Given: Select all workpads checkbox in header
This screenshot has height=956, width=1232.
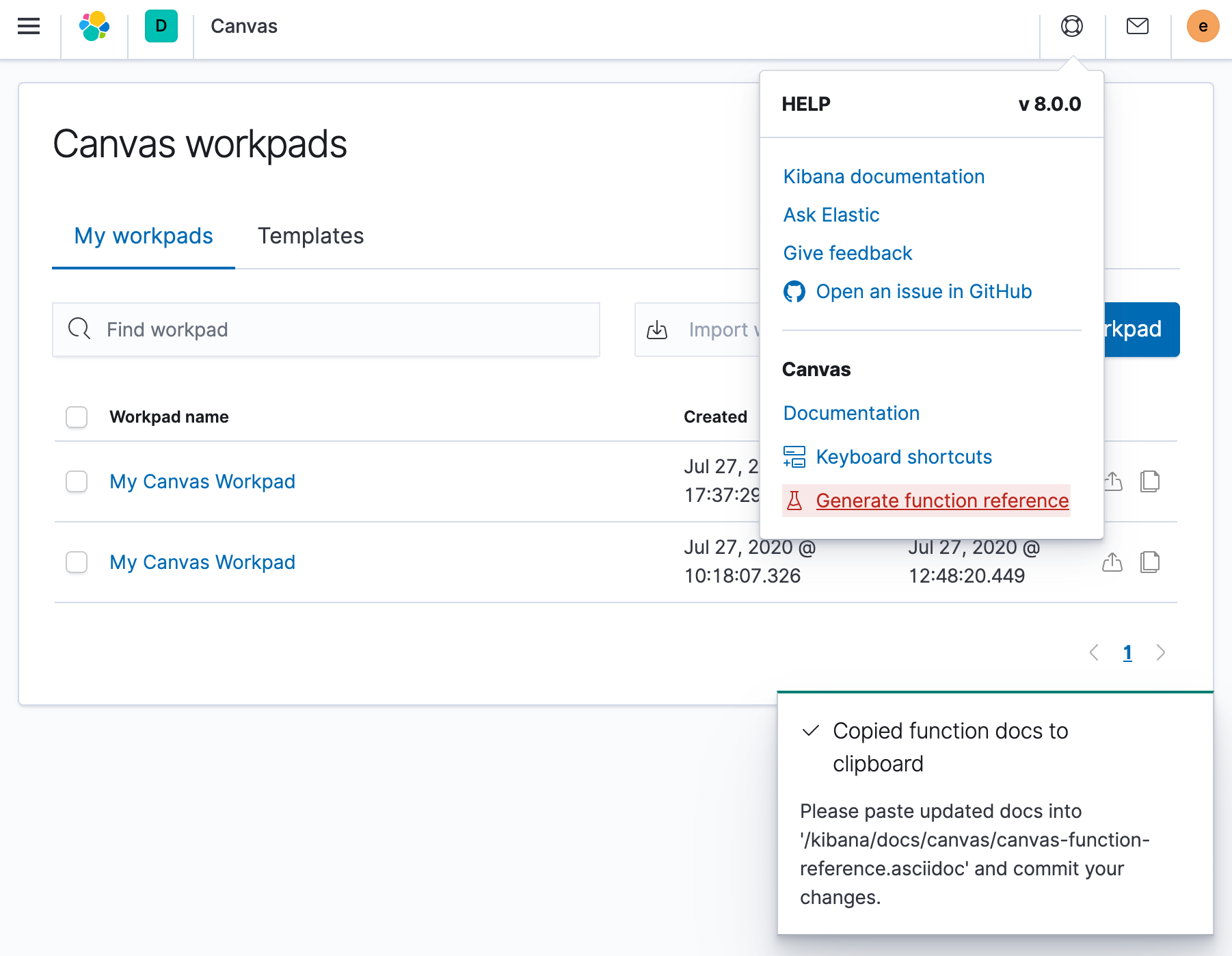Looking at the screenshot, I should (x=77, y=416).
